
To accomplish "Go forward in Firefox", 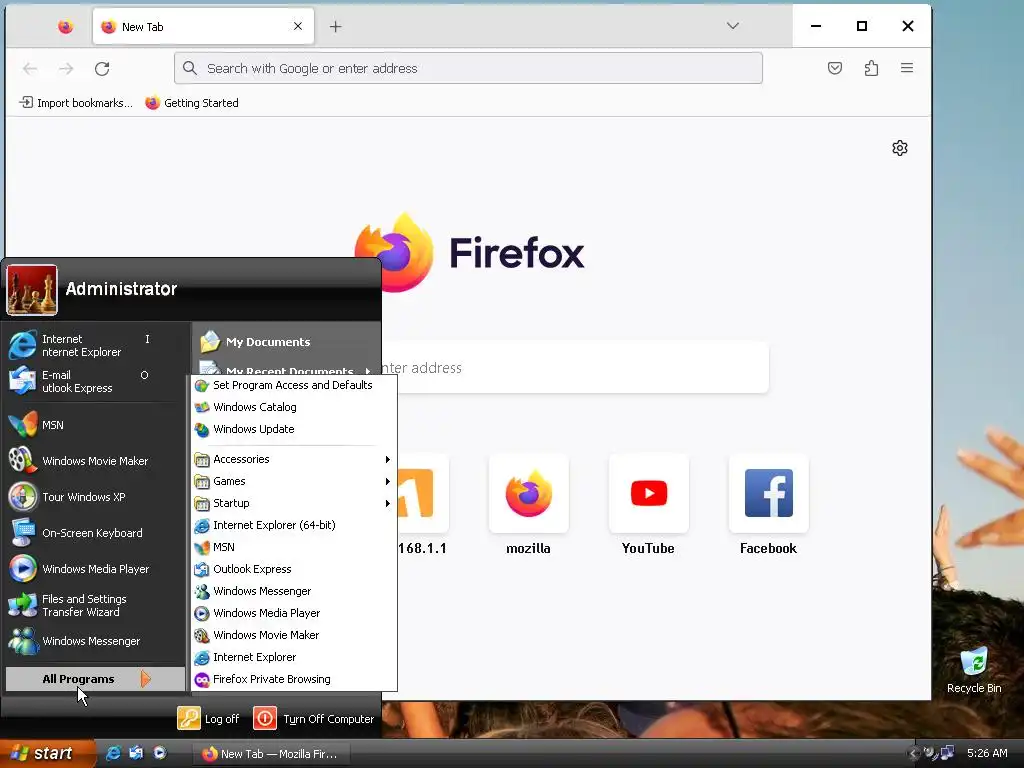I will (66, 69).
